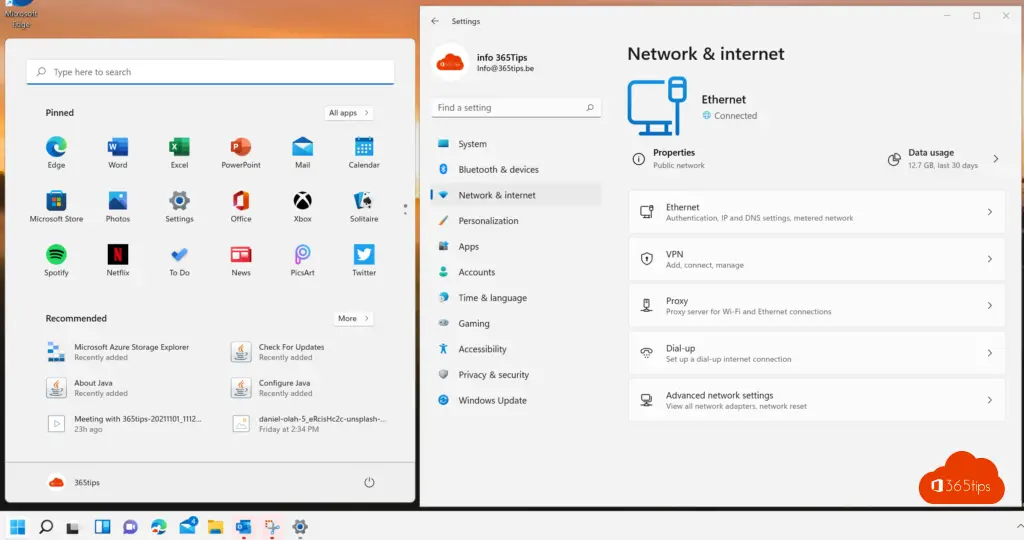The width and height of the screenshot is (1024, 540).
Task: Launch the Photos app
Action: click(x=118, y=206)
